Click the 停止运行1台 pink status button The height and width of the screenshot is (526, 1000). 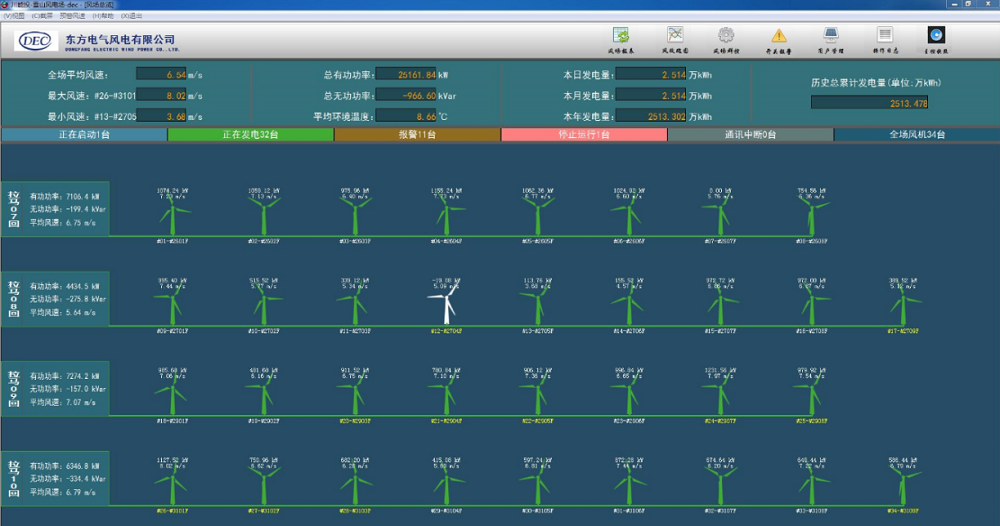point(583,134)
